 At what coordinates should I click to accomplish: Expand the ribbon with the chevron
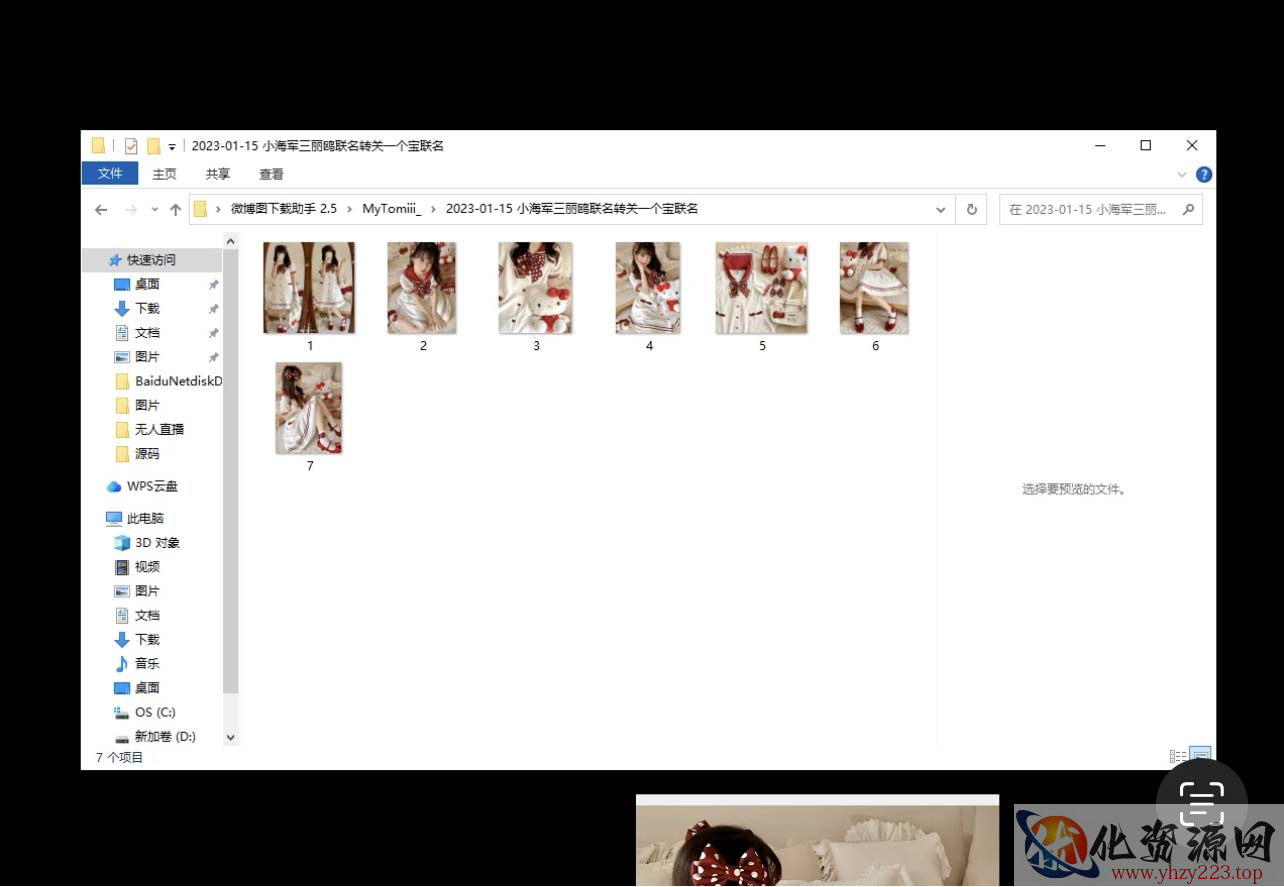click(x=1182, y=174)
